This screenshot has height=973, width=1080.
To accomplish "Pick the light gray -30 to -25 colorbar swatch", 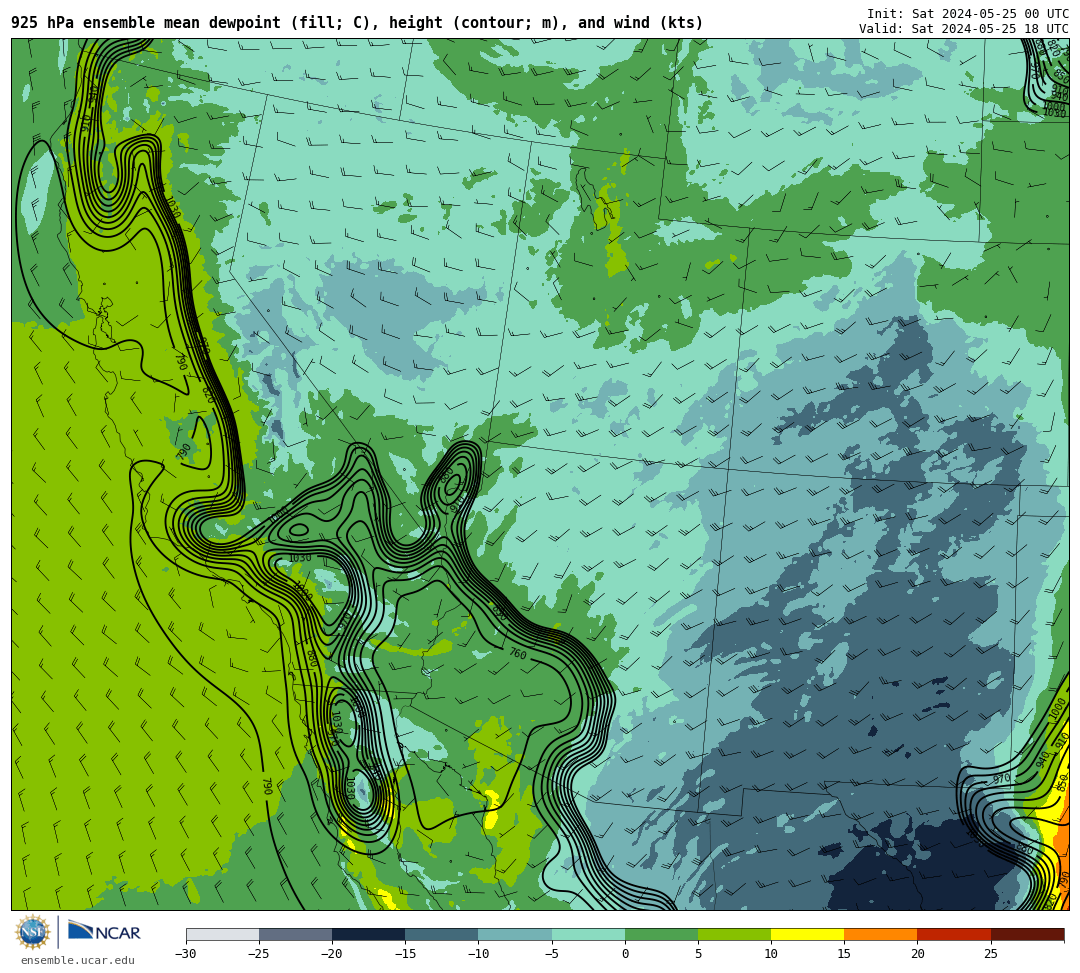I will point(222,934).
